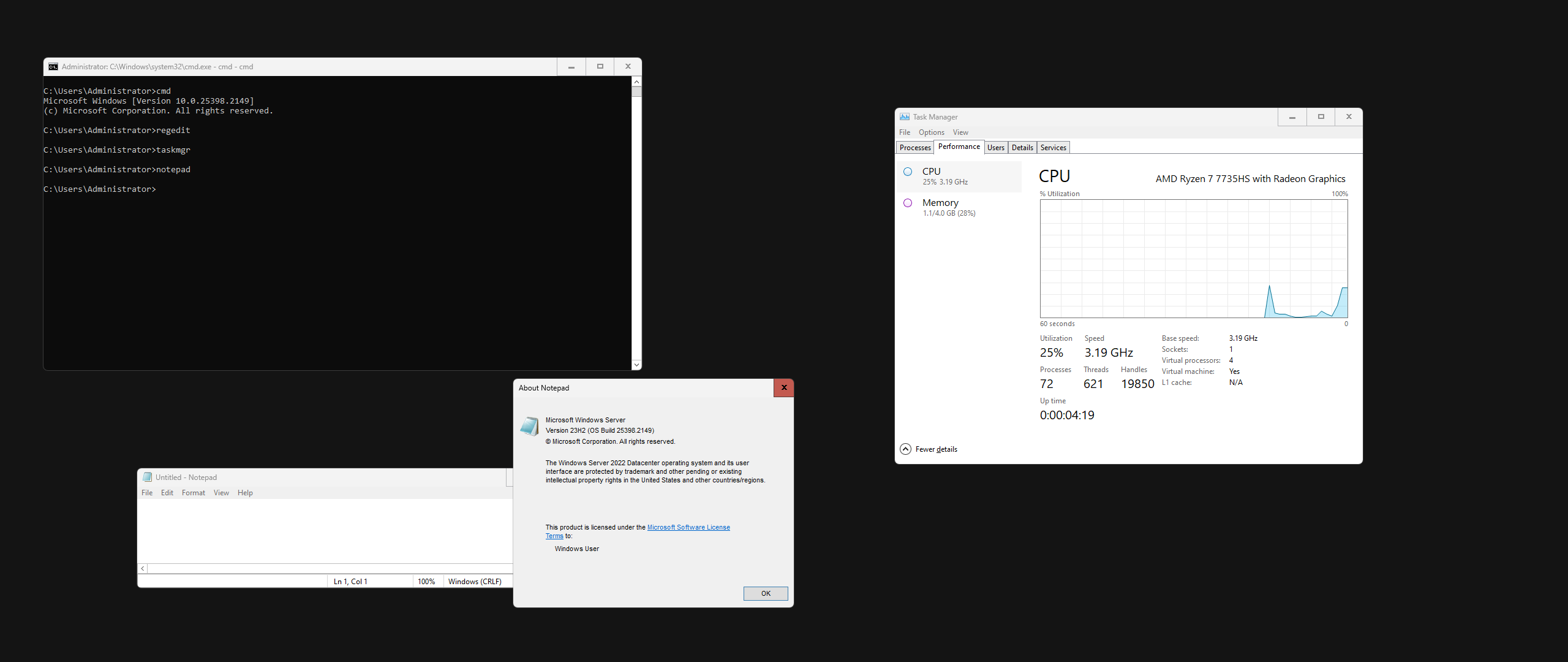Select the Memory circle indicator in sidebar
1568x662 pixels.
pyautogui.click(x=908, y=203)
